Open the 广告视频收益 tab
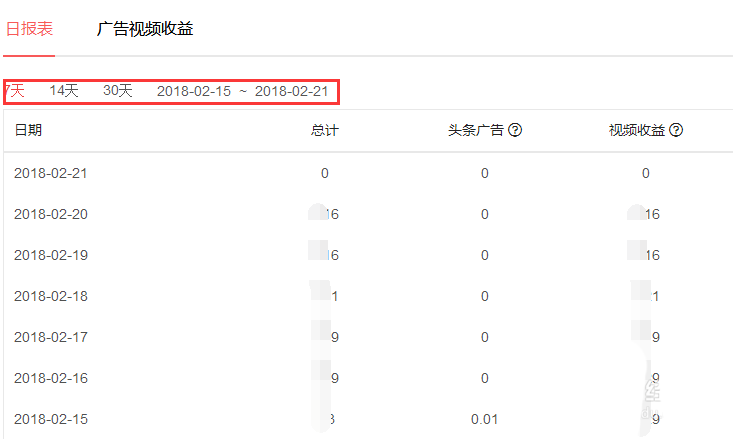The height and width of the screenshot is (439, 733). tap(145, 29)
